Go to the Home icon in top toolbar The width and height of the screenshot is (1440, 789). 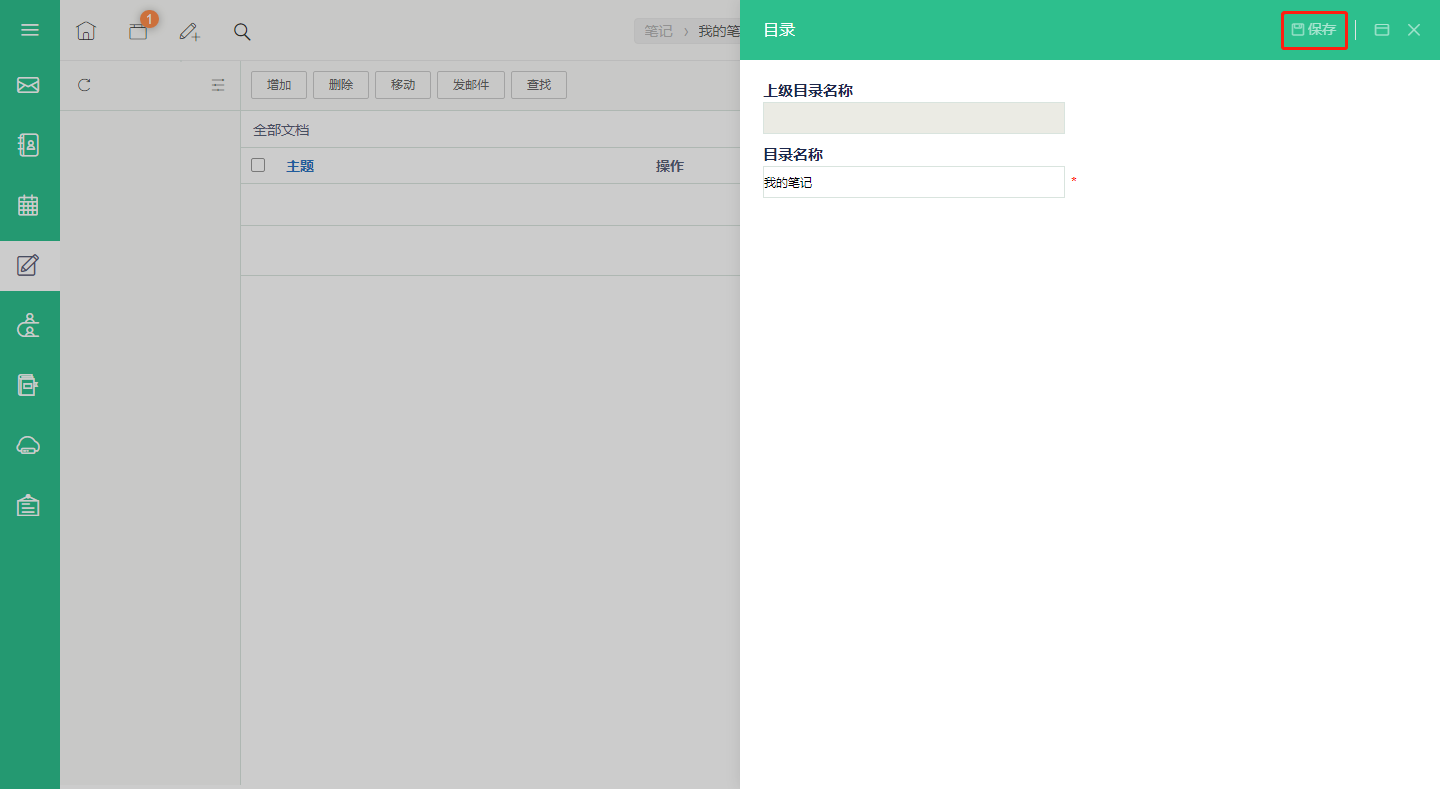point(86,31)
